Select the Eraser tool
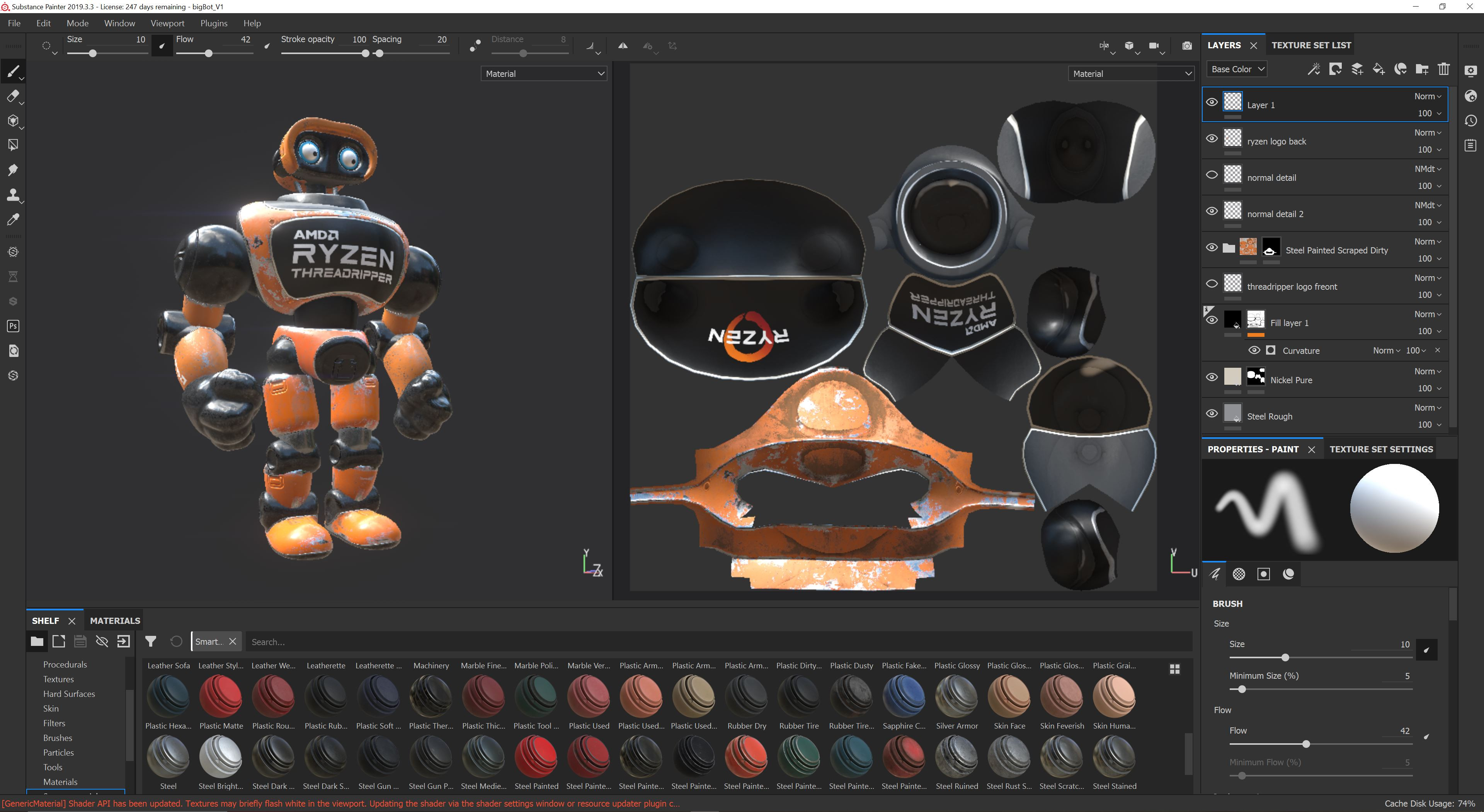Image resolution: width=1484 pixels, height=812 pixels. 13,95
